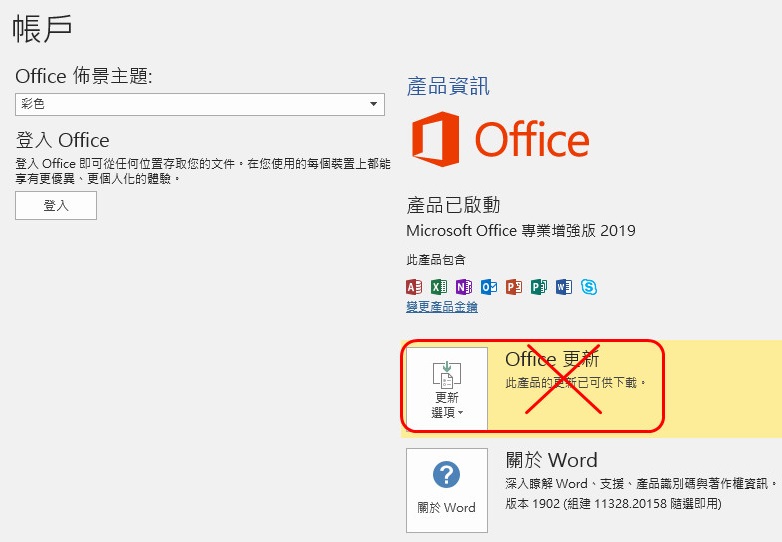Image resolution: width=782 pixels, height=542 pixels.
Task: Select the 彩色 theme combo box
Action: coord(190,104)
